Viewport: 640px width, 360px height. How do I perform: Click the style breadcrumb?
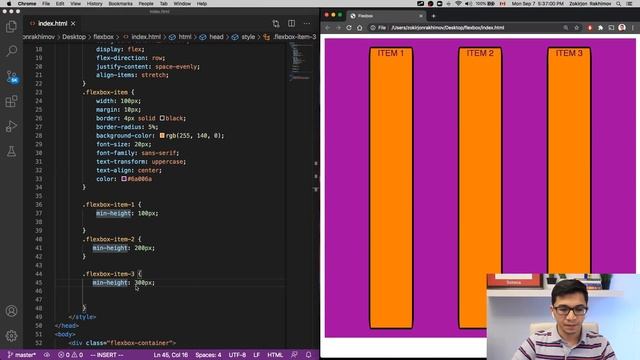[244, 37]
